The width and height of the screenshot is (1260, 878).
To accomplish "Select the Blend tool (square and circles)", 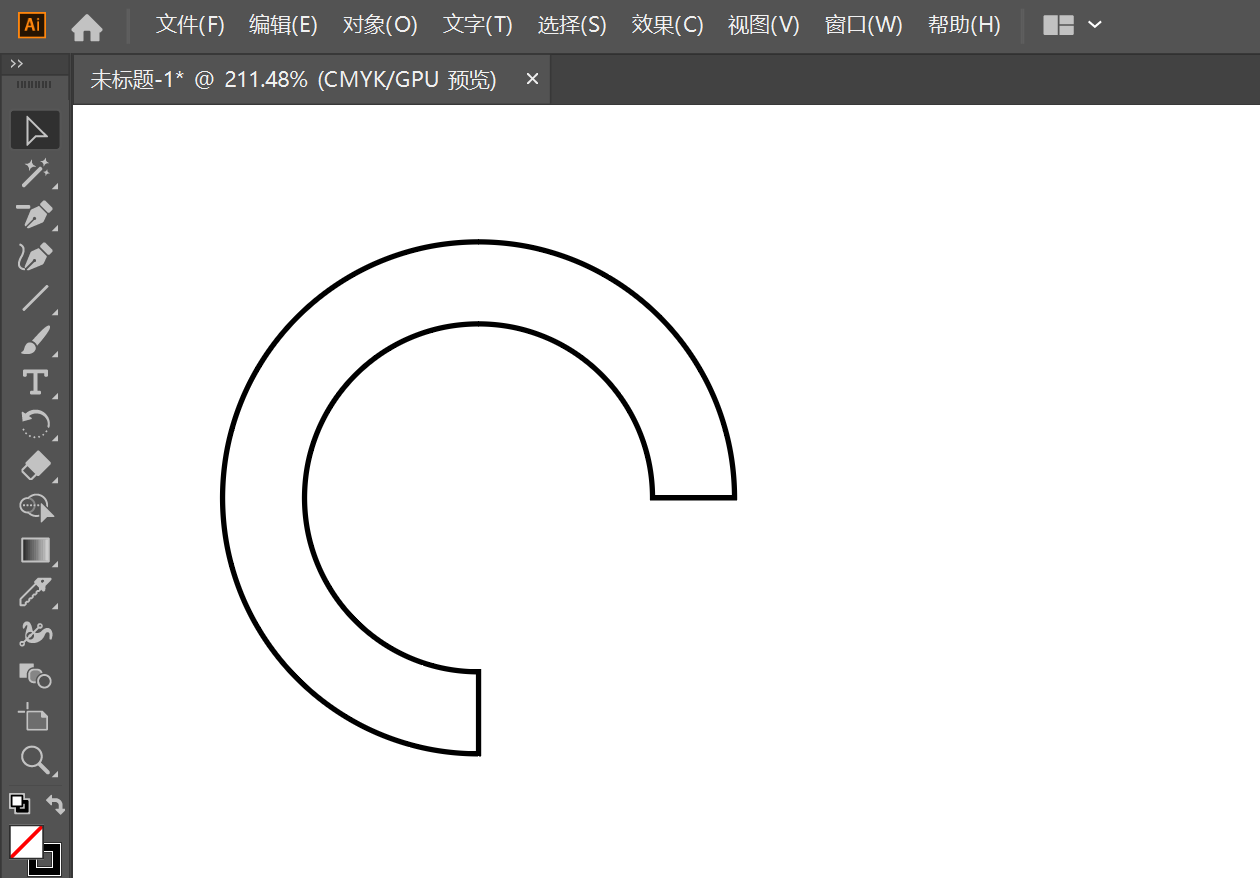I will (x=35, y=676).
